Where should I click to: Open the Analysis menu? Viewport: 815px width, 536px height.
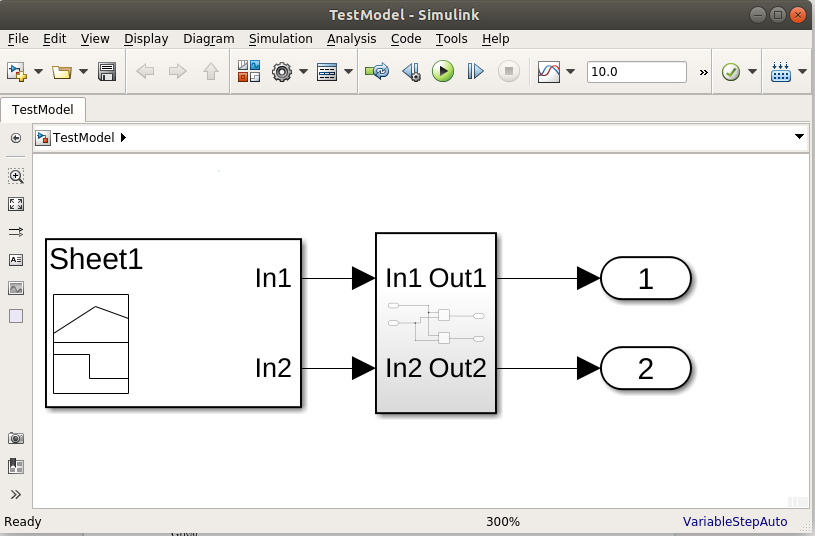click(351, 39)
